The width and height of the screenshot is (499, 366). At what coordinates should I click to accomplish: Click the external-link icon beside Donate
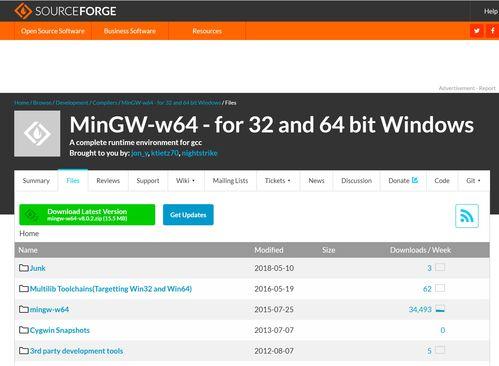point(415,180)
